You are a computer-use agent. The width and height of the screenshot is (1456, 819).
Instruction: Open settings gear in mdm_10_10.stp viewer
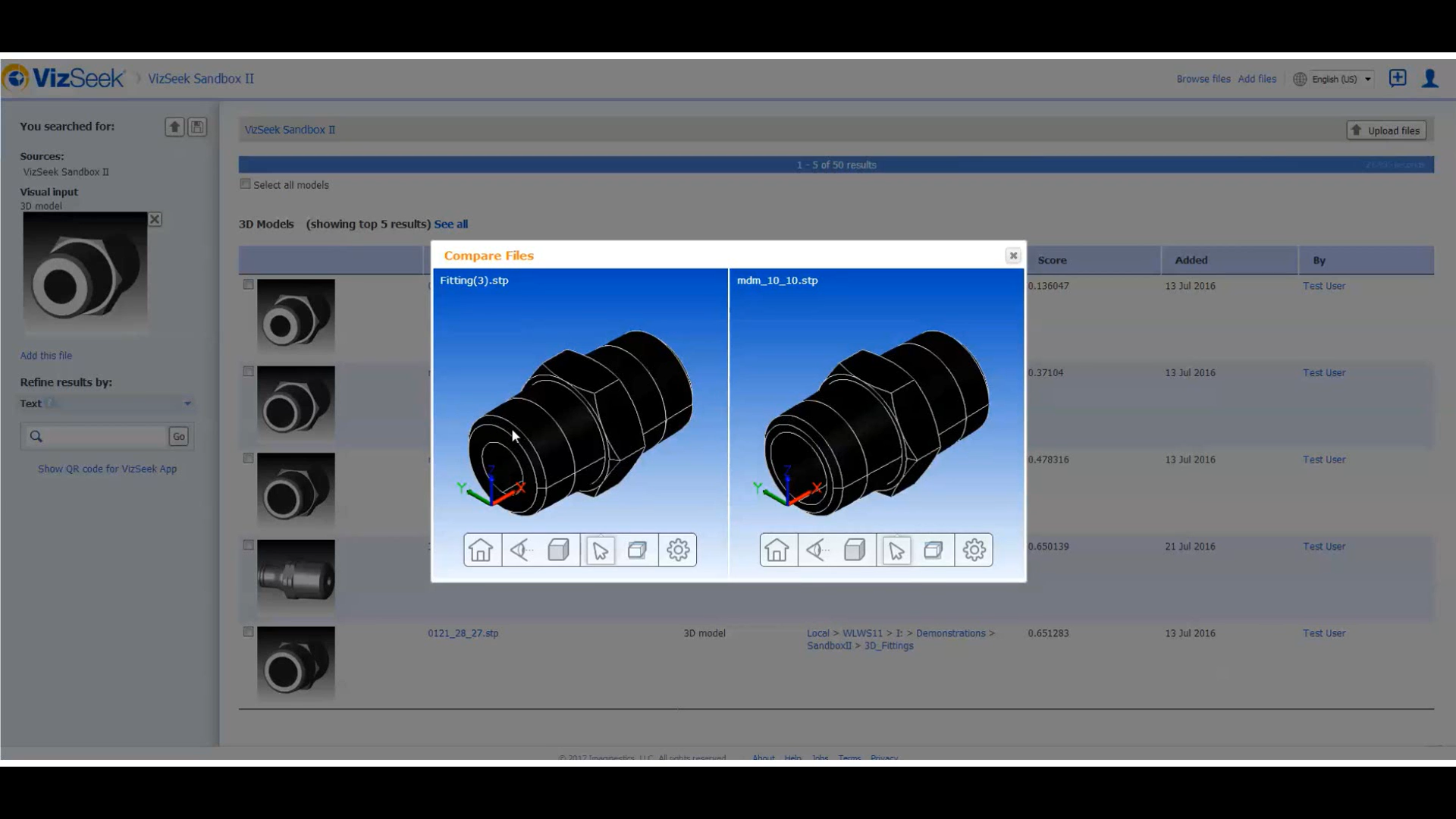click(x=974, y=550)
